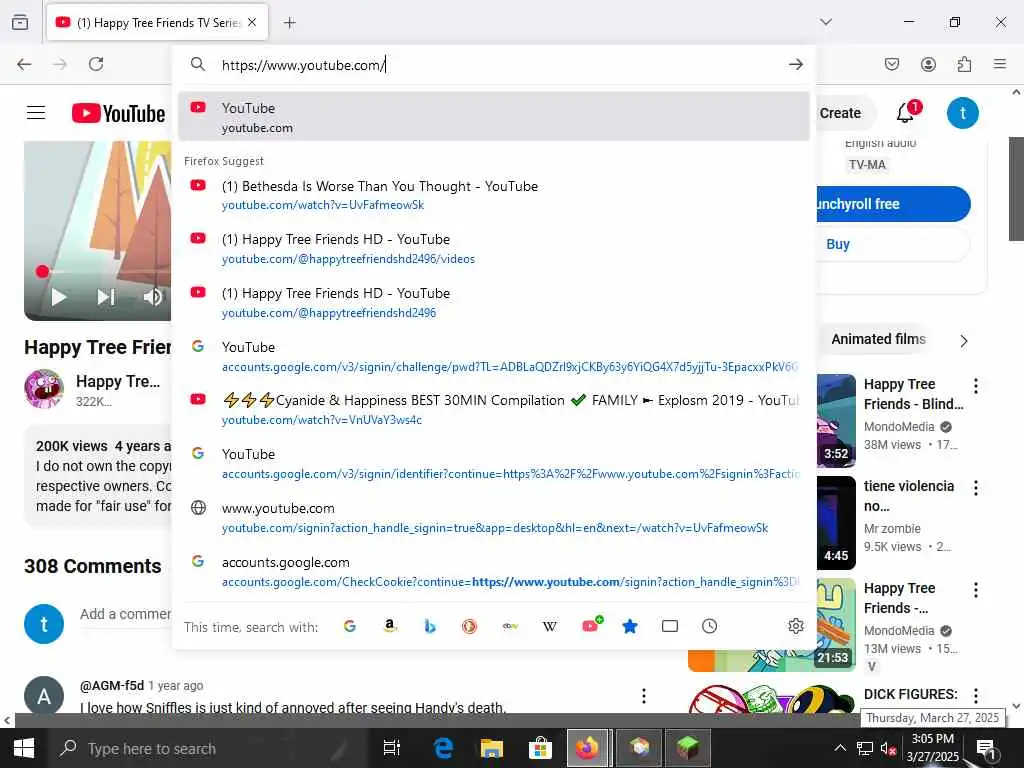The image size is (1024, 768).
Task: Open File Explorer from taskbar
Action: pos(492,748)
